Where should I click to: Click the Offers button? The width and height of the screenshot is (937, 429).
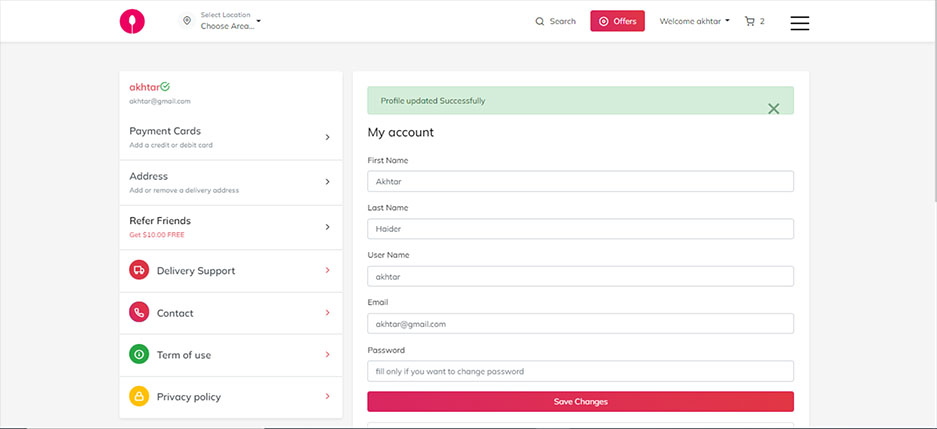[x=617, y=21]
